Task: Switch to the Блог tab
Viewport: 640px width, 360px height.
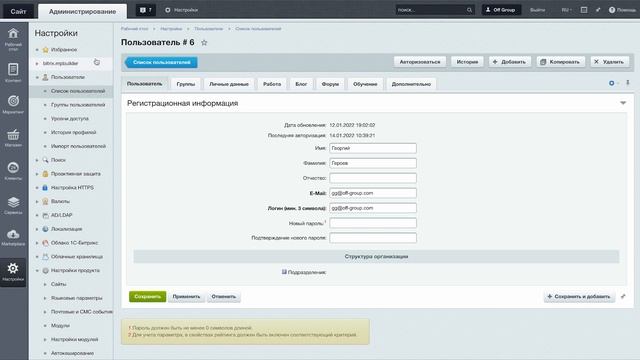Action: coord(301,84)
